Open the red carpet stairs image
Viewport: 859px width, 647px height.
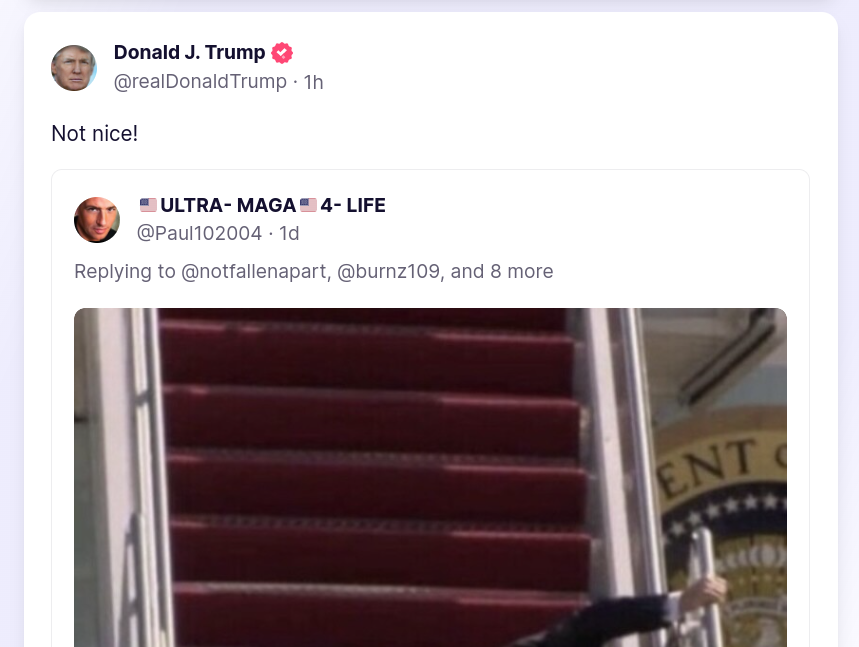point(430,477)
